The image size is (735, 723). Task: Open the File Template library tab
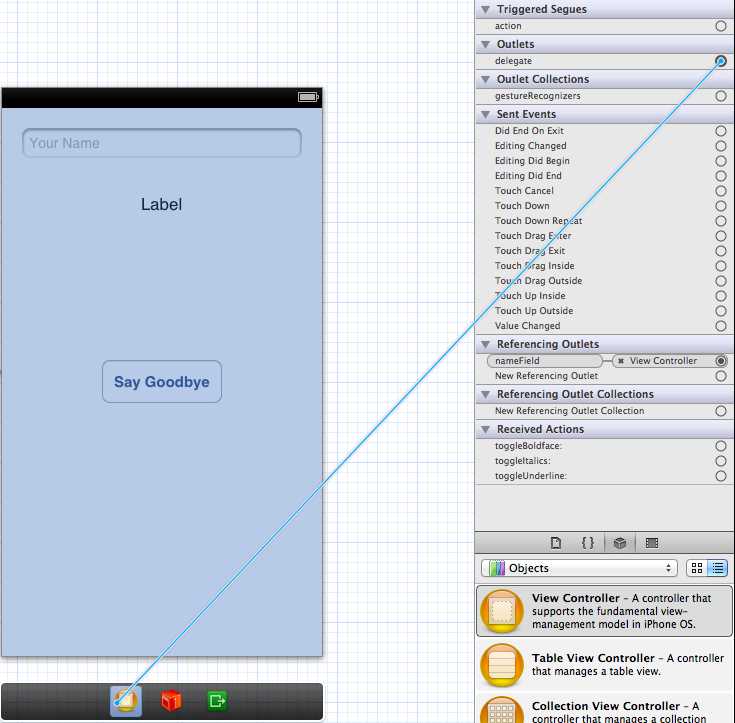[x=556, y=543]
